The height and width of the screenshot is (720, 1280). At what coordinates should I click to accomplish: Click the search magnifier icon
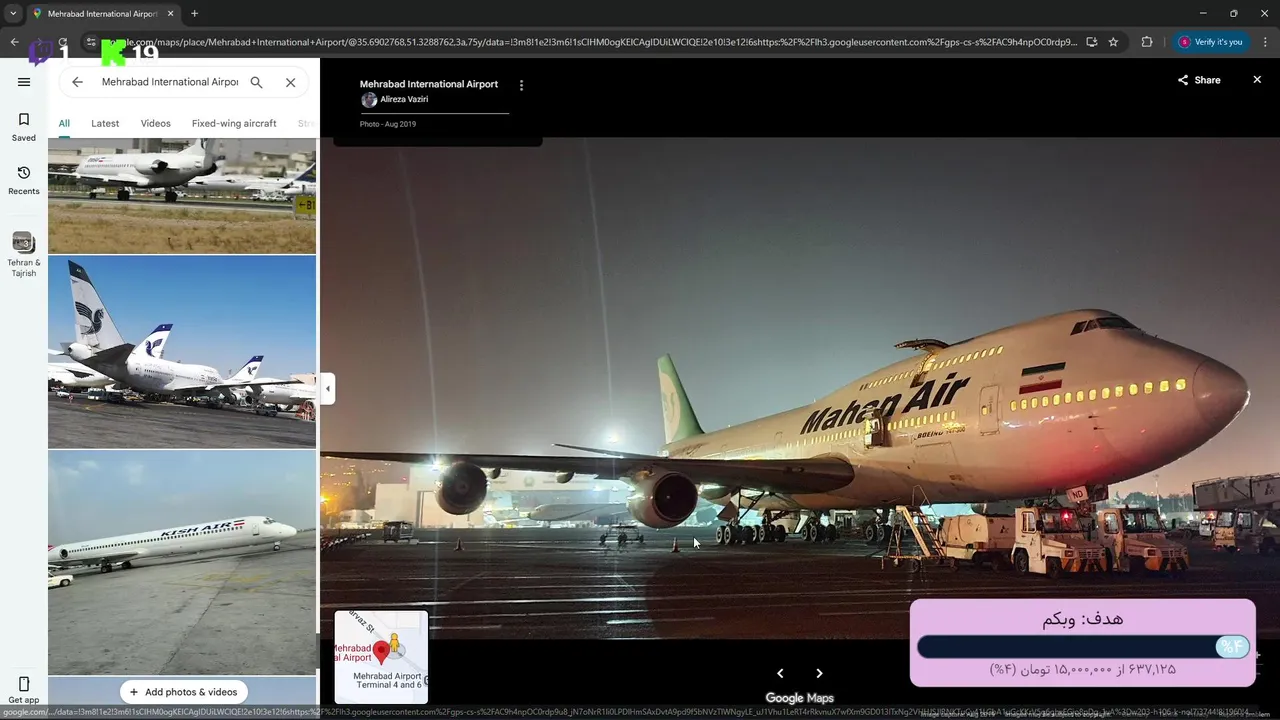(256, 82)
